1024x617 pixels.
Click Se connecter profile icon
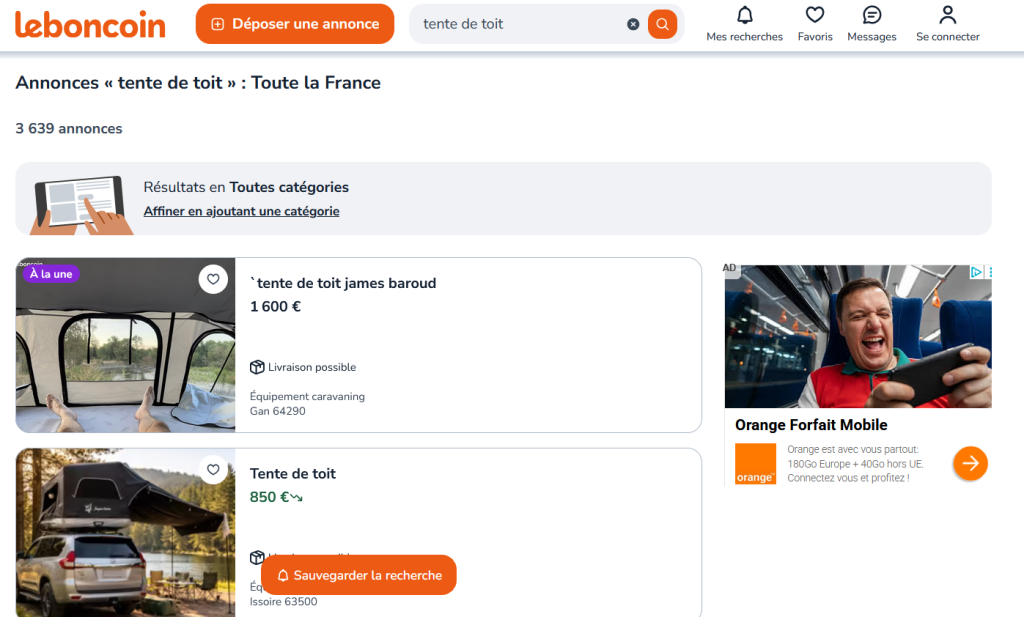(x=947, y=15)
